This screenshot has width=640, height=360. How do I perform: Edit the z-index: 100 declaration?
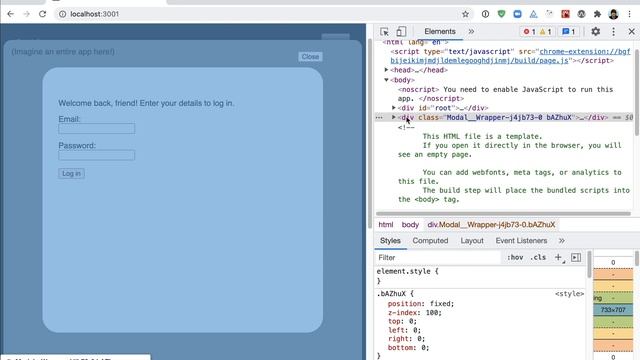414,313
